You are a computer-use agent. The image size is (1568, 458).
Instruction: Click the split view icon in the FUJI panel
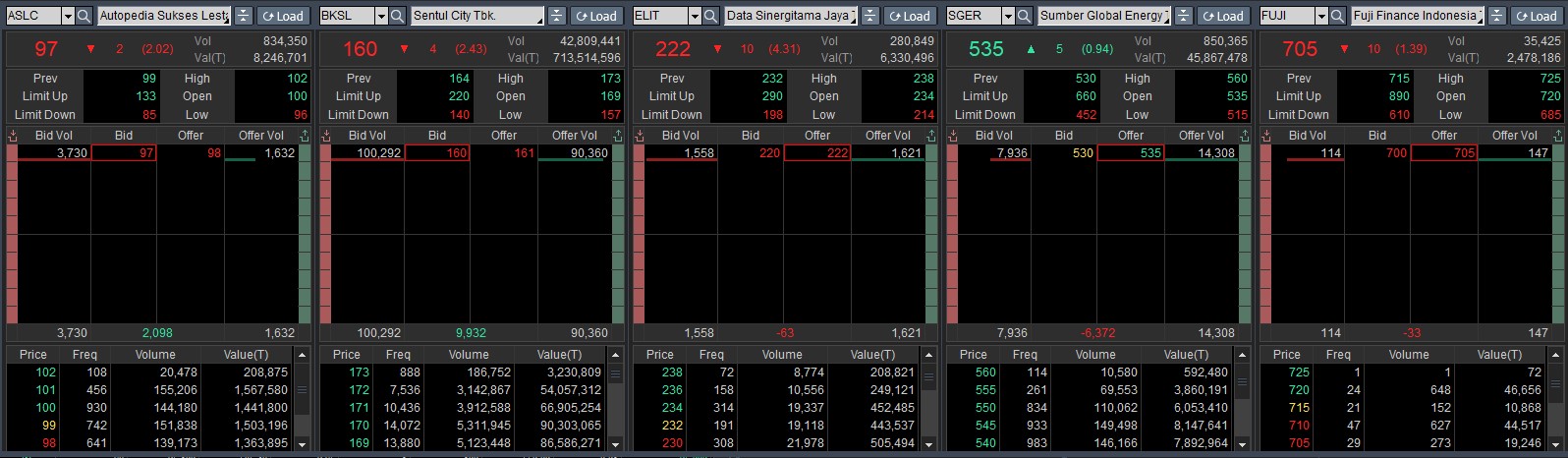tap(1496, 16)
